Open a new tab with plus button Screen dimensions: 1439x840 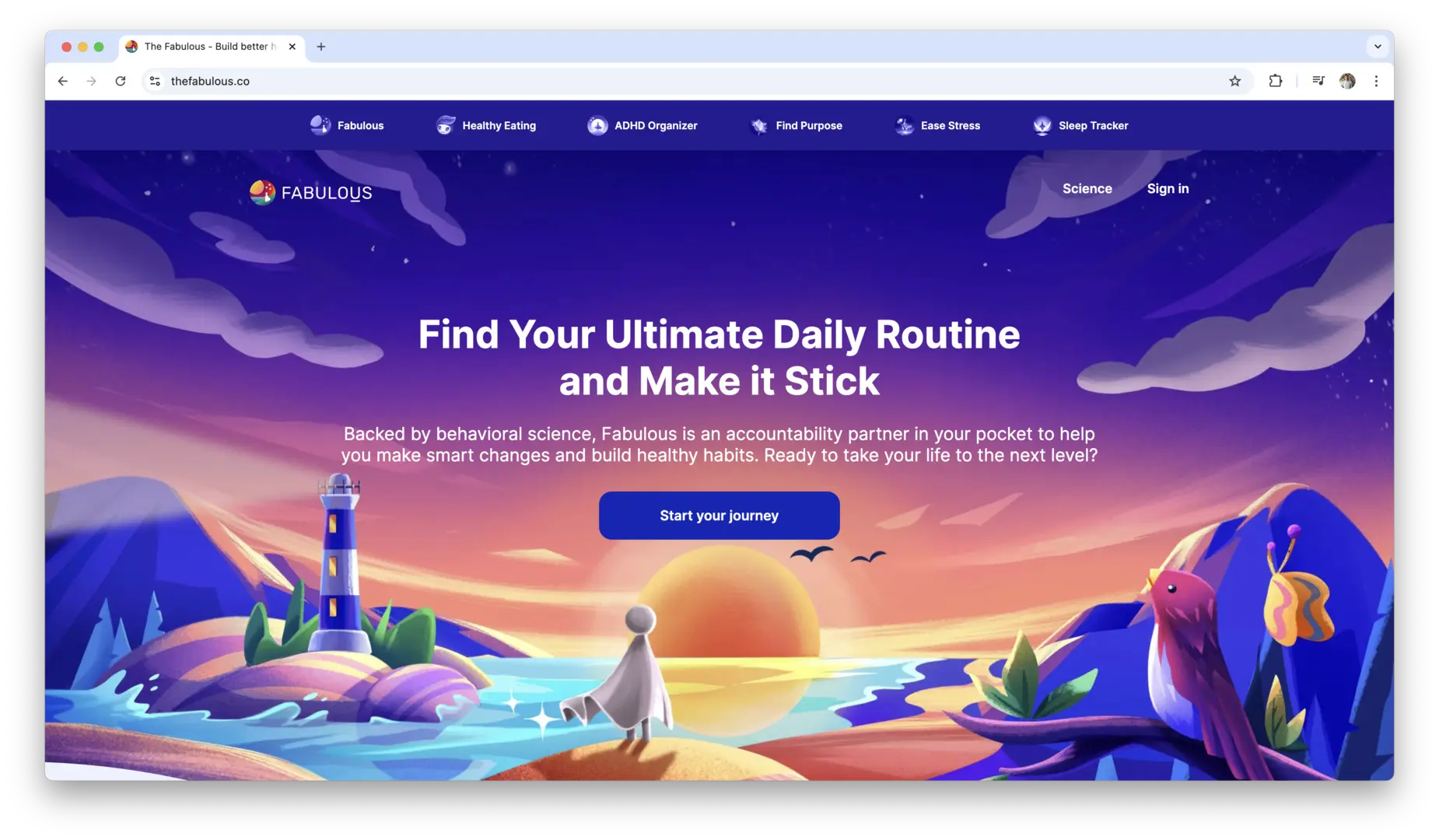[x=321, y=47]
